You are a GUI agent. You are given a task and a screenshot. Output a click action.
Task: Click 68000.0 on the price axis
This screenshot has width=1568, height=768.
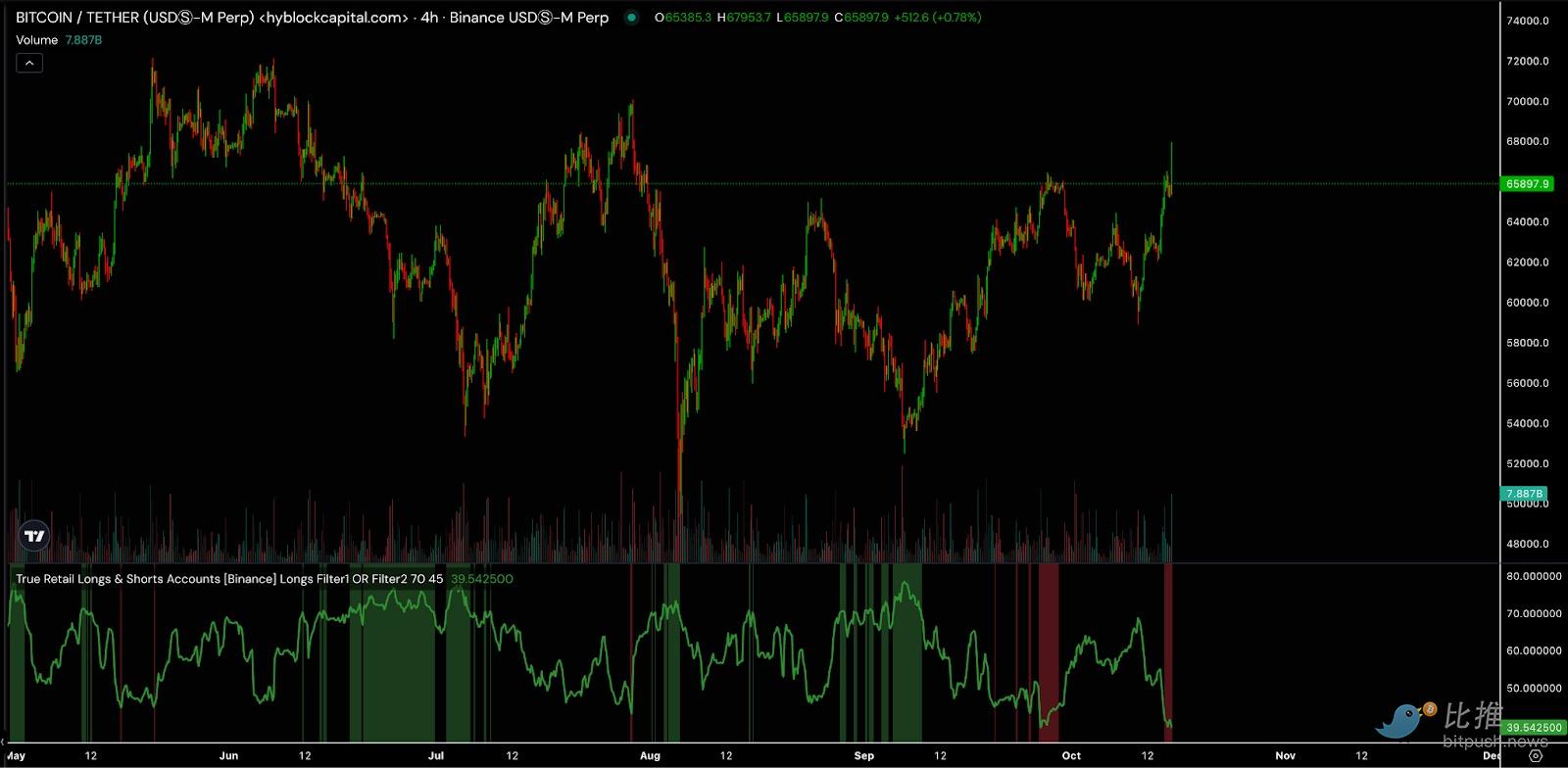pyautogui.click(x=1527, y=141)
